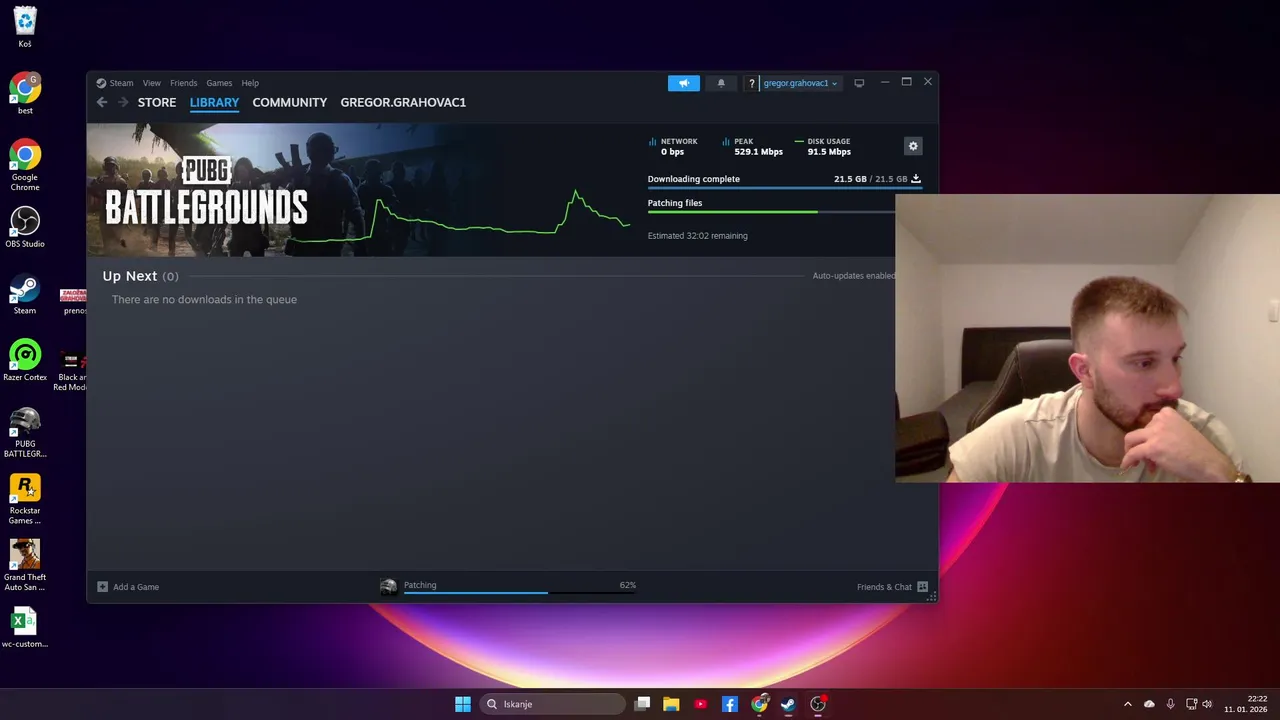Open the GREGOR.GRAHOVAC1 profile tab
1280x720 pixels.
pos(403,102)
